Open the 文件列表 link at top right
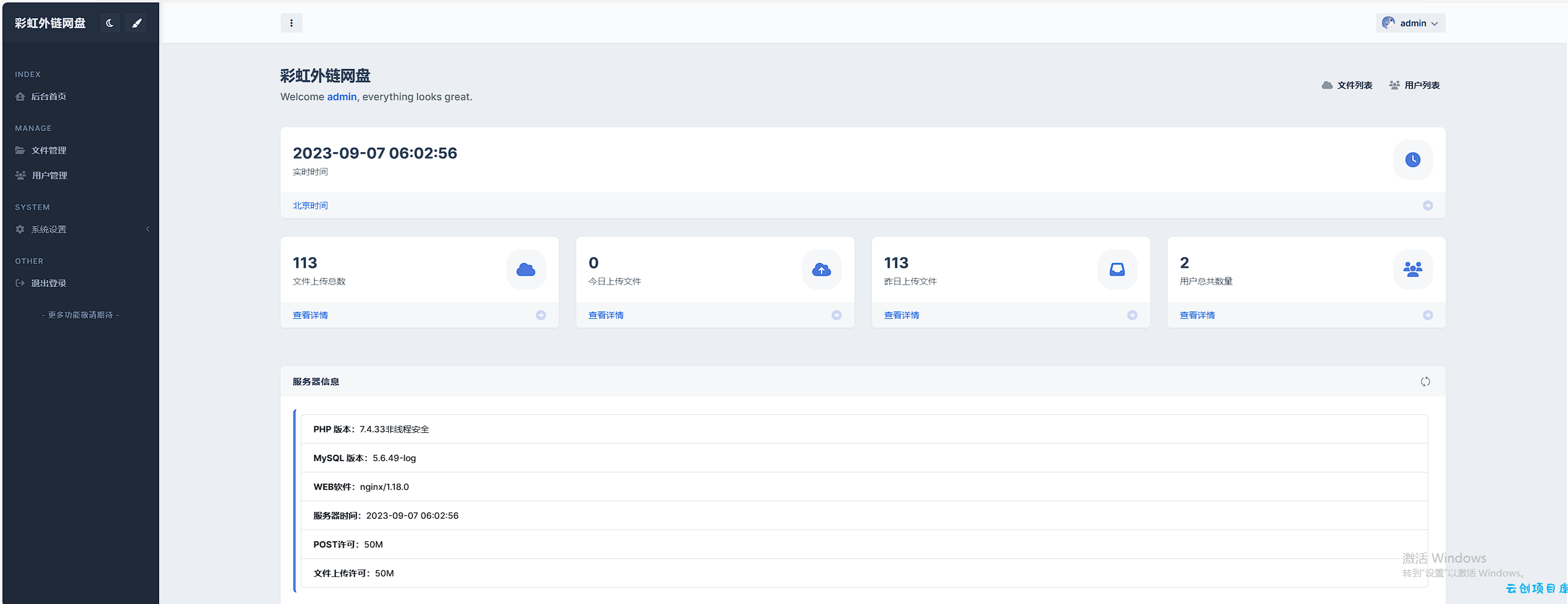Viewport: 1568px width, 604px height. click(x=1347, y=85)
